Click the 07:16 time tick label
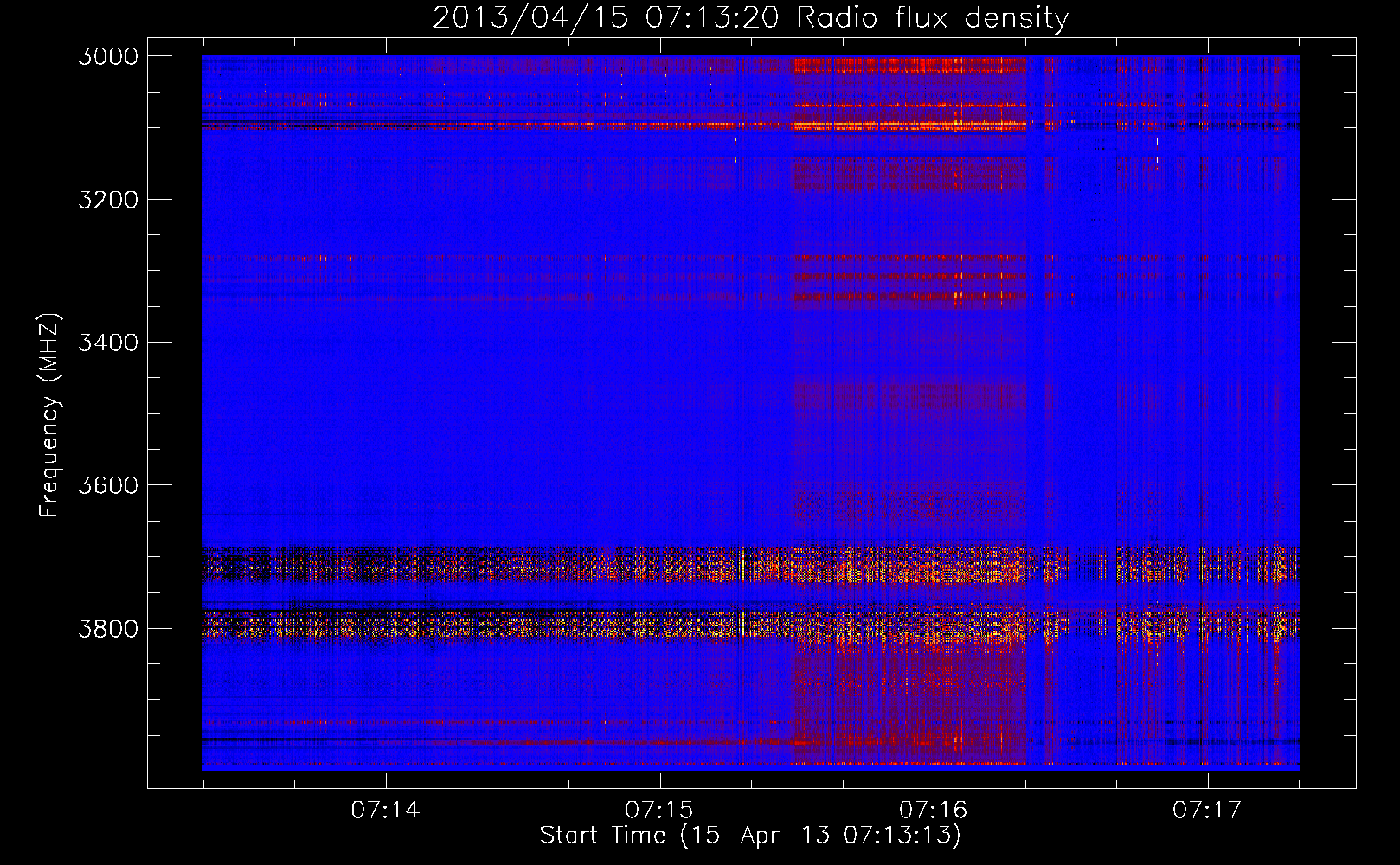 [x=933, y=810]
